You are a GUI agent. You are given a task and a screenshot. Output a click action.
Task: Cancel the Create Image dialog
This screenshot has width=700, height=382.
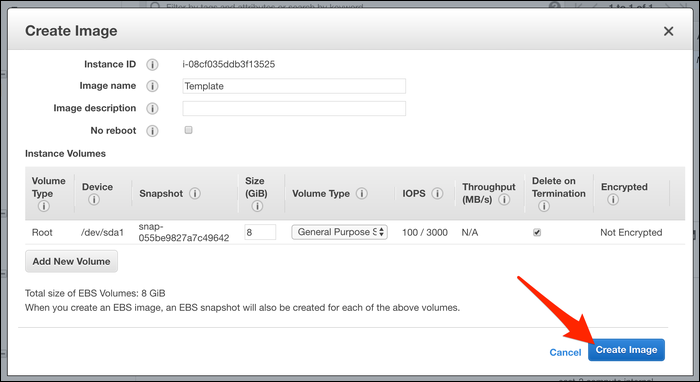point(565,353)
